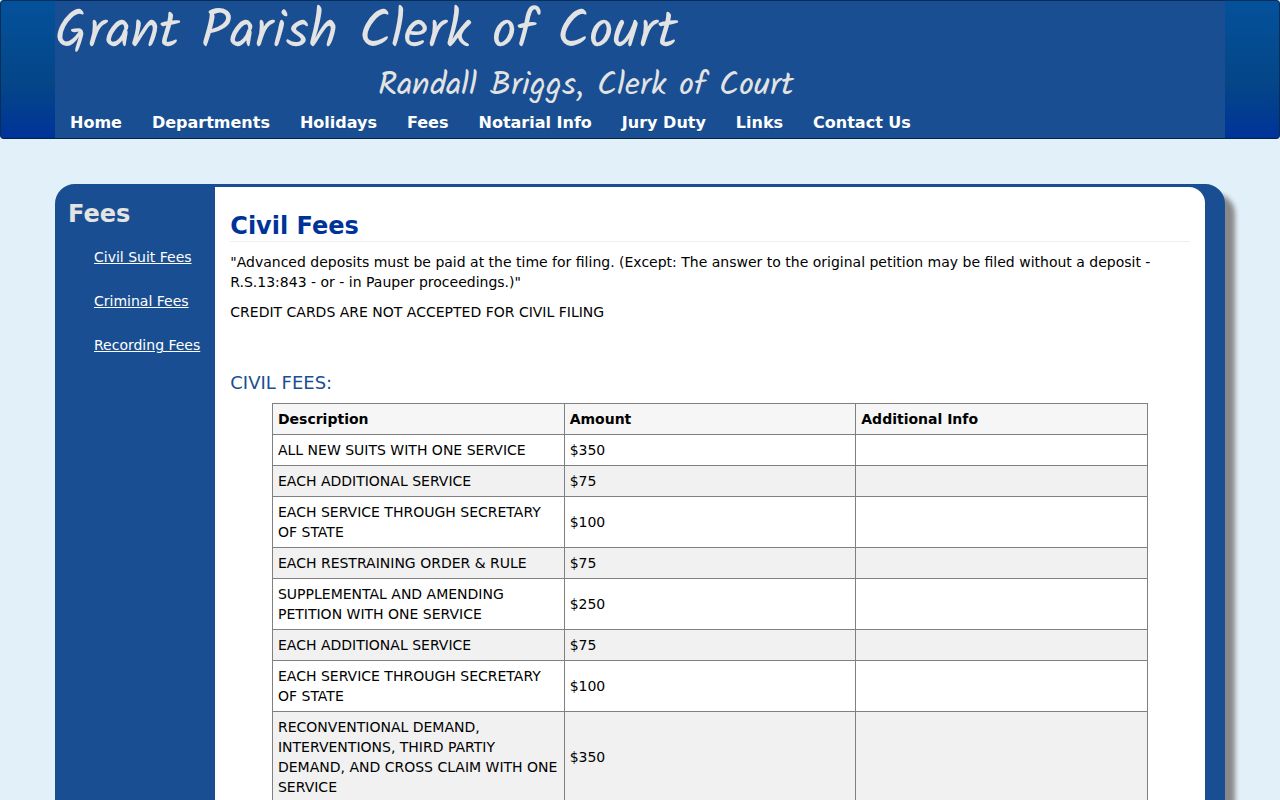Click ALL NEW SUITS WITH ONE SERVICE cell
The image size is (1280, 800).
(418, 450)
